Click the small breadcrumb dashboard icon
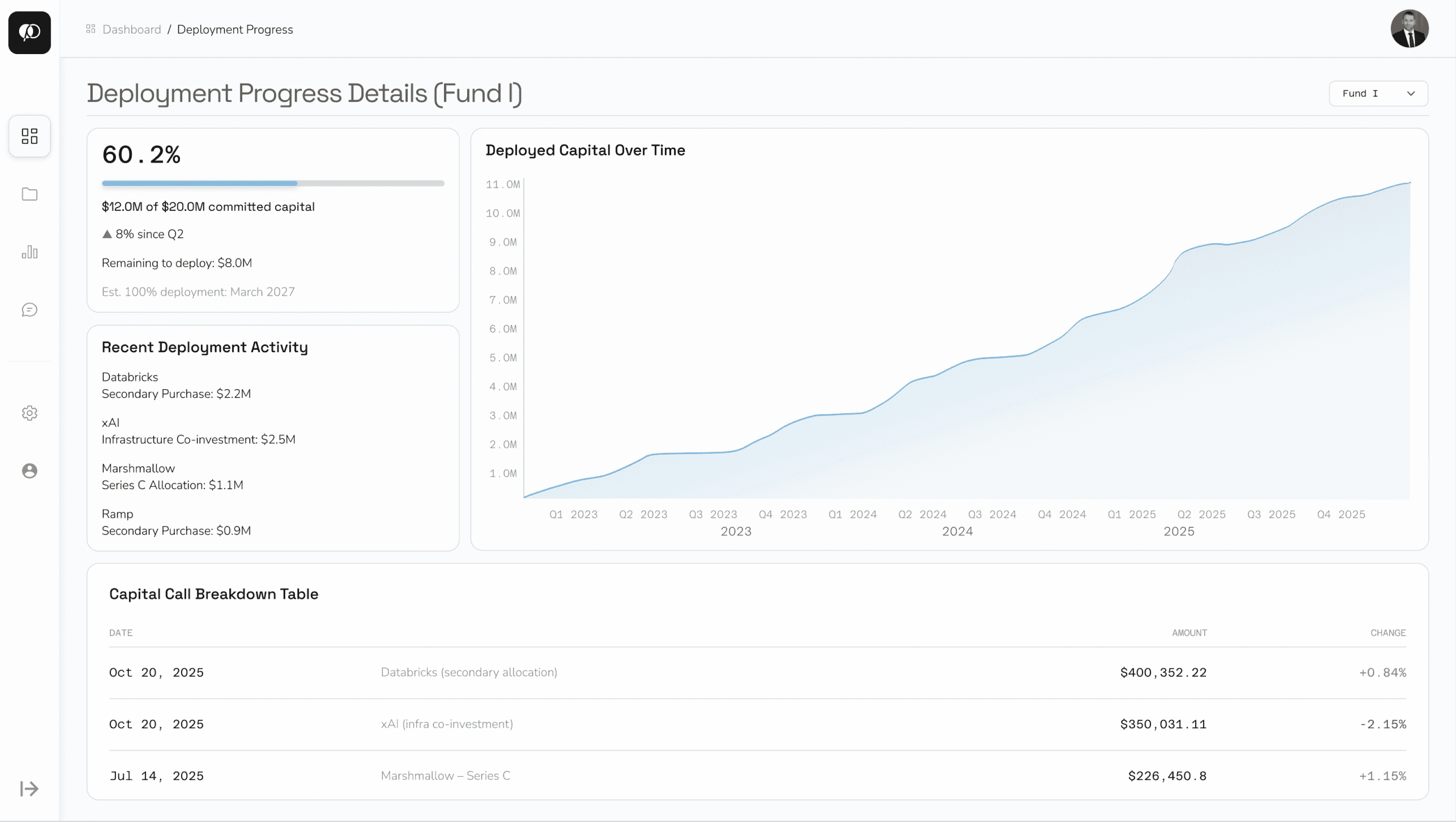 [90, 29]
